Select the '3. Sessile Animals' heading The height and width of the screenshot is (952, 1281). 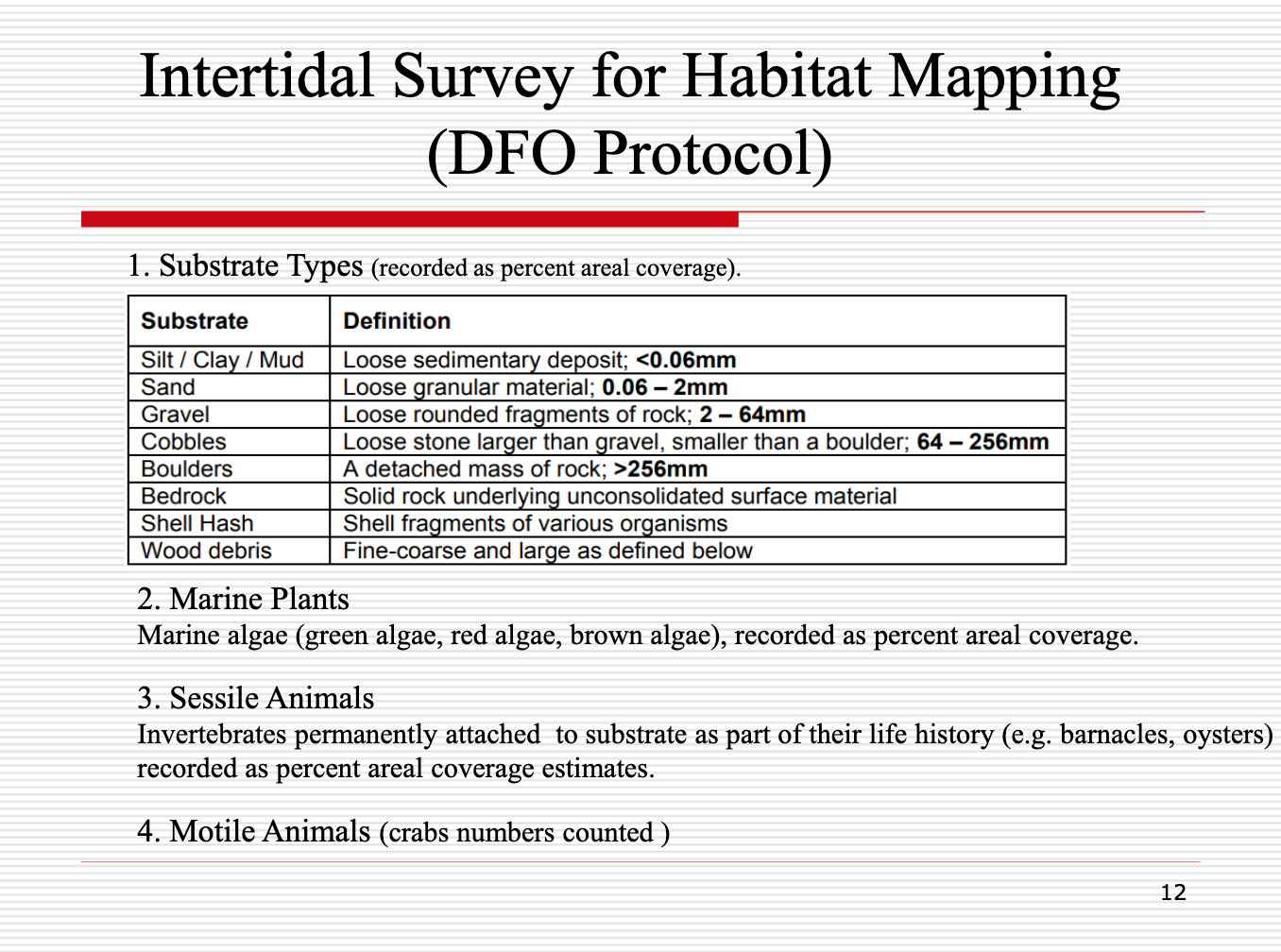[x=256, y=698]
